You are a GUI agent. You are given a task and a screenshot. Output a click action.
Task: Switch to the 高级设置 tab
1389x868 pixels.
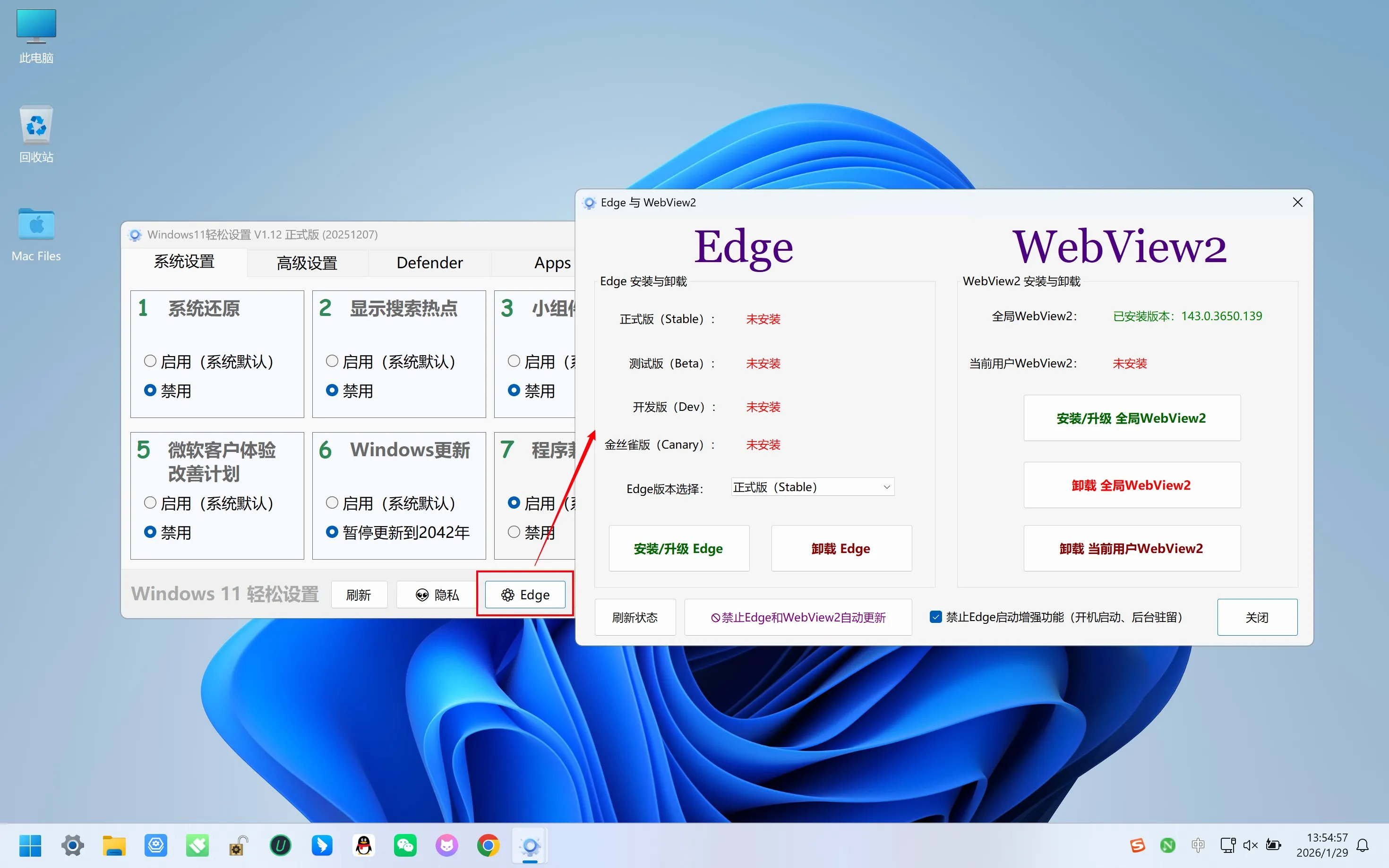pos(307,263)
